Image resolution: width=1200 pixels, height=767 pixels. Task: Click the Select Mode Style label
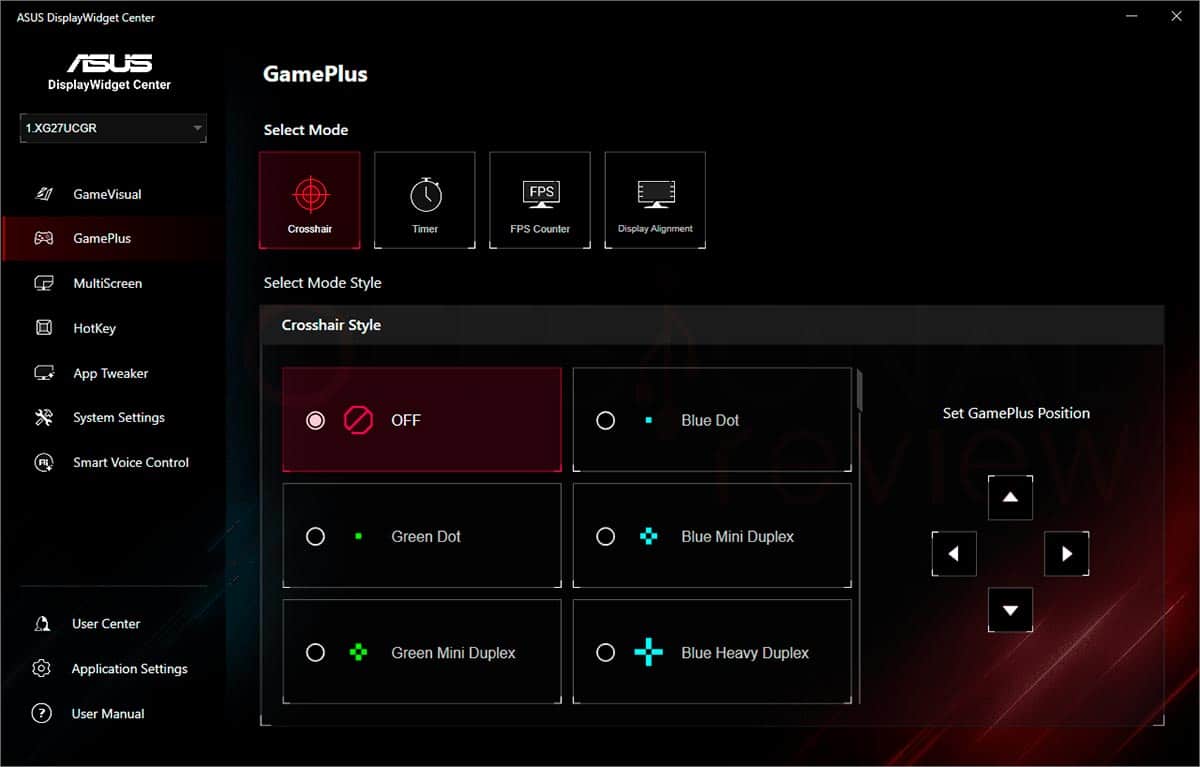point(322,283)
